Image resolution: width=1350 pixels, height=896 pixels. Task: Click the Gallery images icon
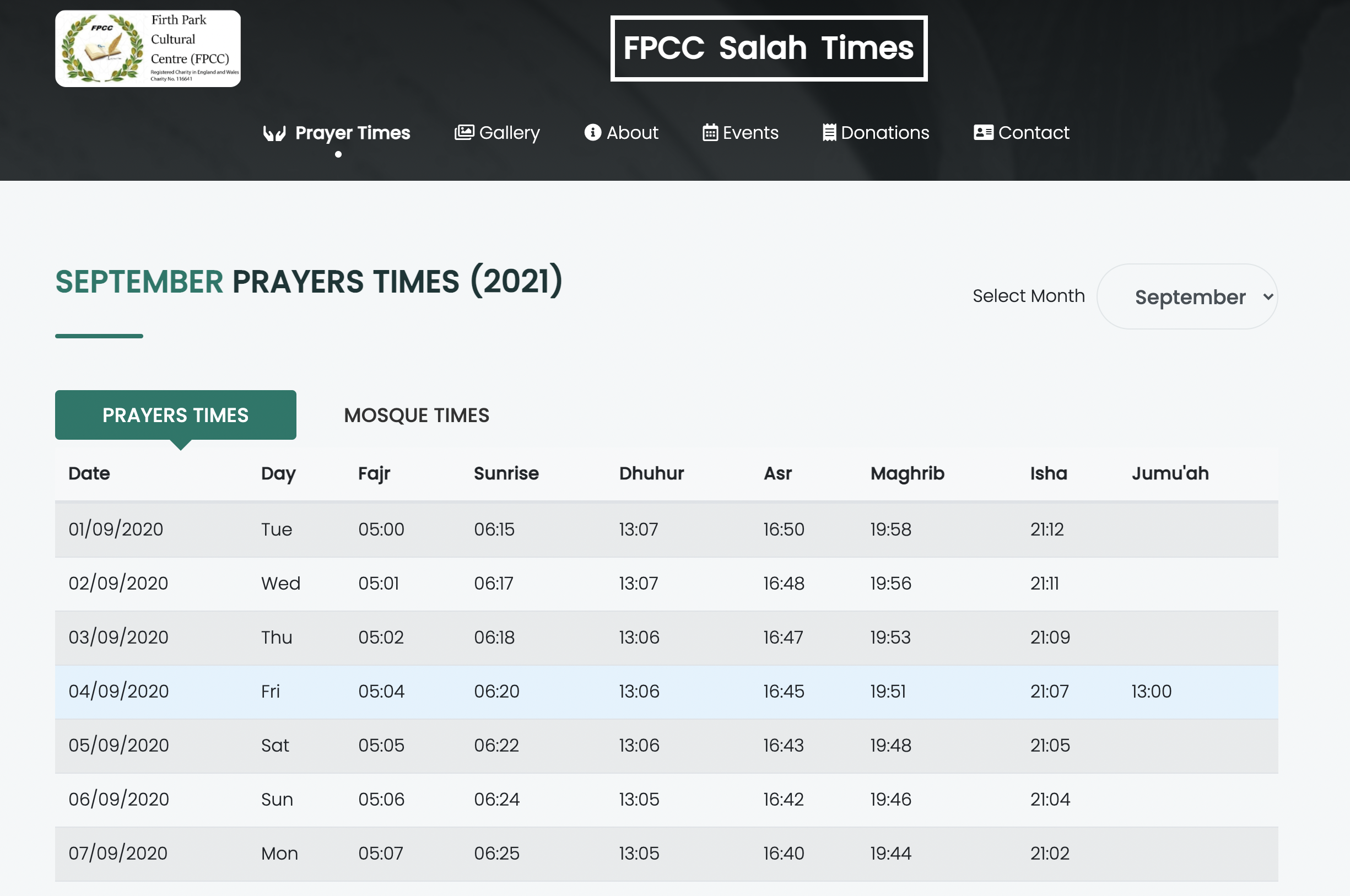[x=464, y=133]
